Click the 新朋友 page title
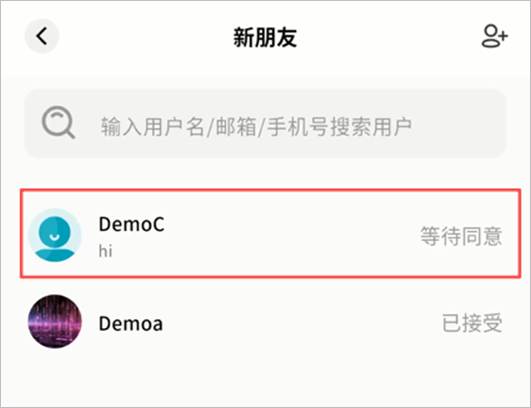 (x=265, y=37)
